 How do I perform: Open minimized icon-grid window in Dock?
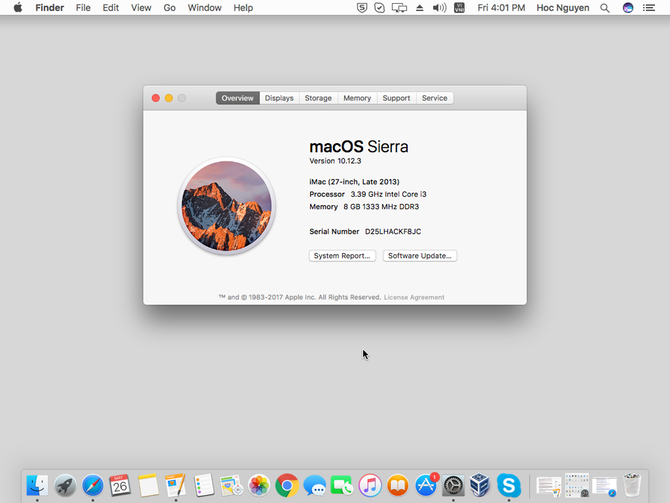[577, 485]
